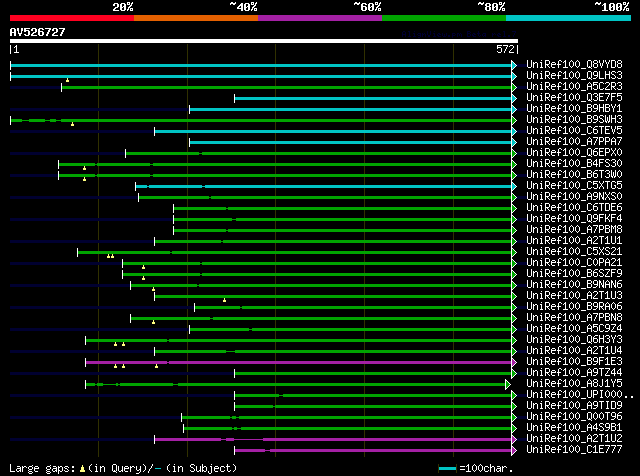Click the arrowhead at the end of the A9TZ44 row
The height and width of the screenshot is (476, 640).
pyautogui.click(x=514, y=373)
